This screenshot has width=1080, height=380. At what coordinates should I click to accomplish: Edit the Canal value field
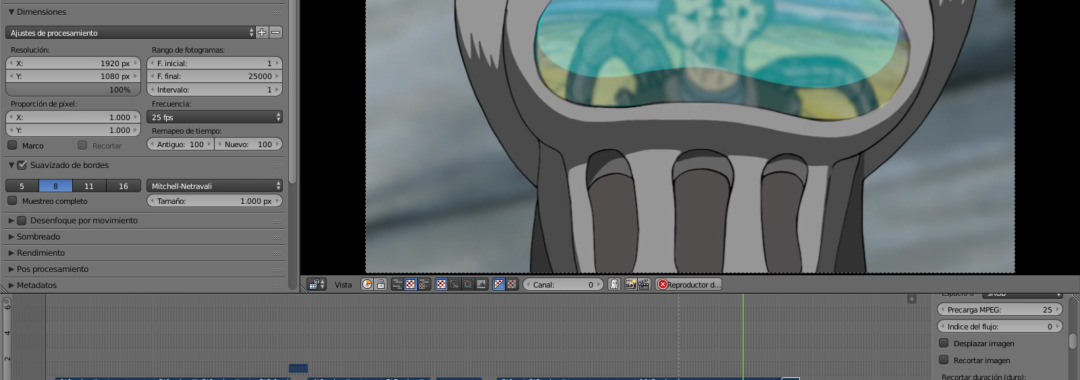[563, 284]
